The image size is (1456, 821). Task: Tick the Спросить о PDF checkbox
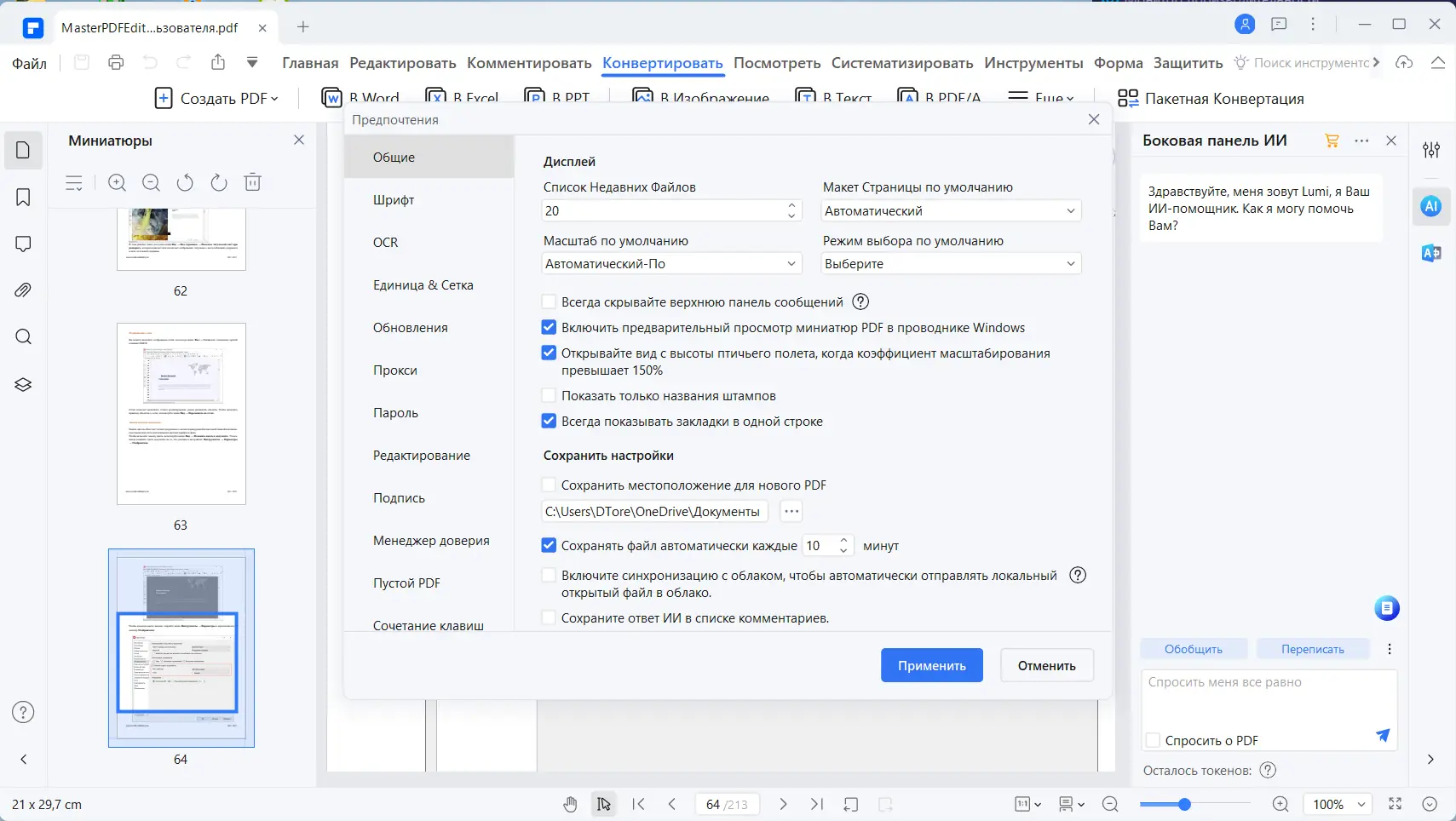[x=1153, y=740]
